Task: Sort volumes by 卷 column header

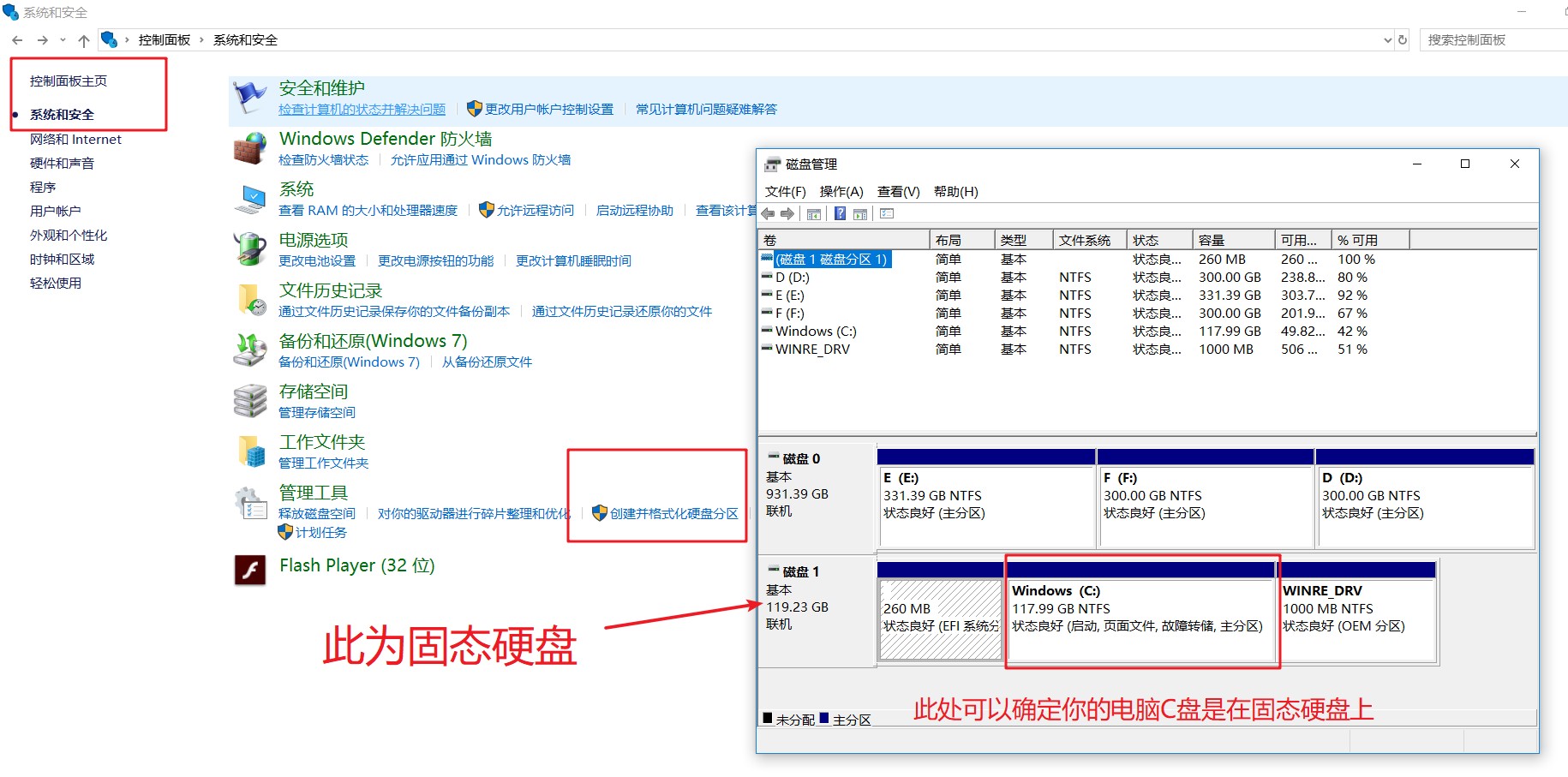Action: tap(844, 240)
